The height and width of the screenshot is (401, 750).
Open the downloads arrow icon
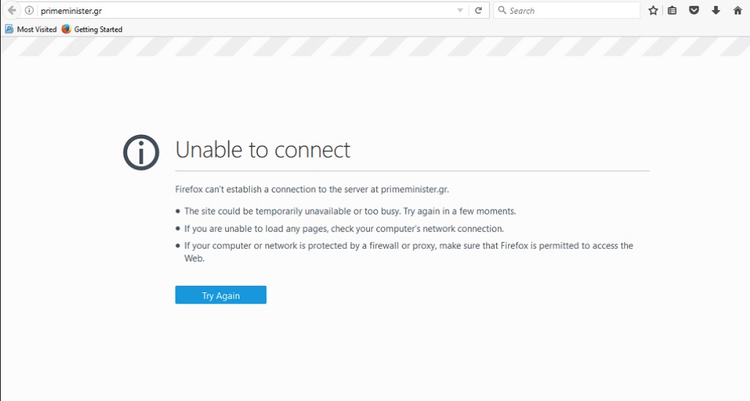(716, 10)
